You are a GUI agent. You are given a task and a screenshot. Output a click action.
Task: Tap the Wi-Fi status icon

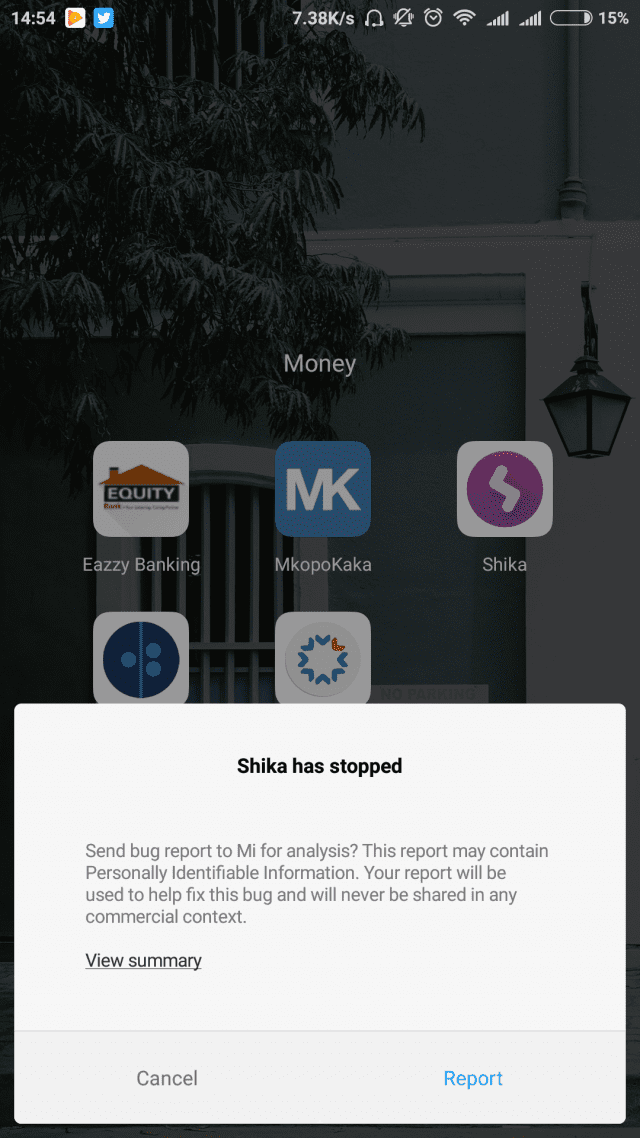tap(464, 18)
